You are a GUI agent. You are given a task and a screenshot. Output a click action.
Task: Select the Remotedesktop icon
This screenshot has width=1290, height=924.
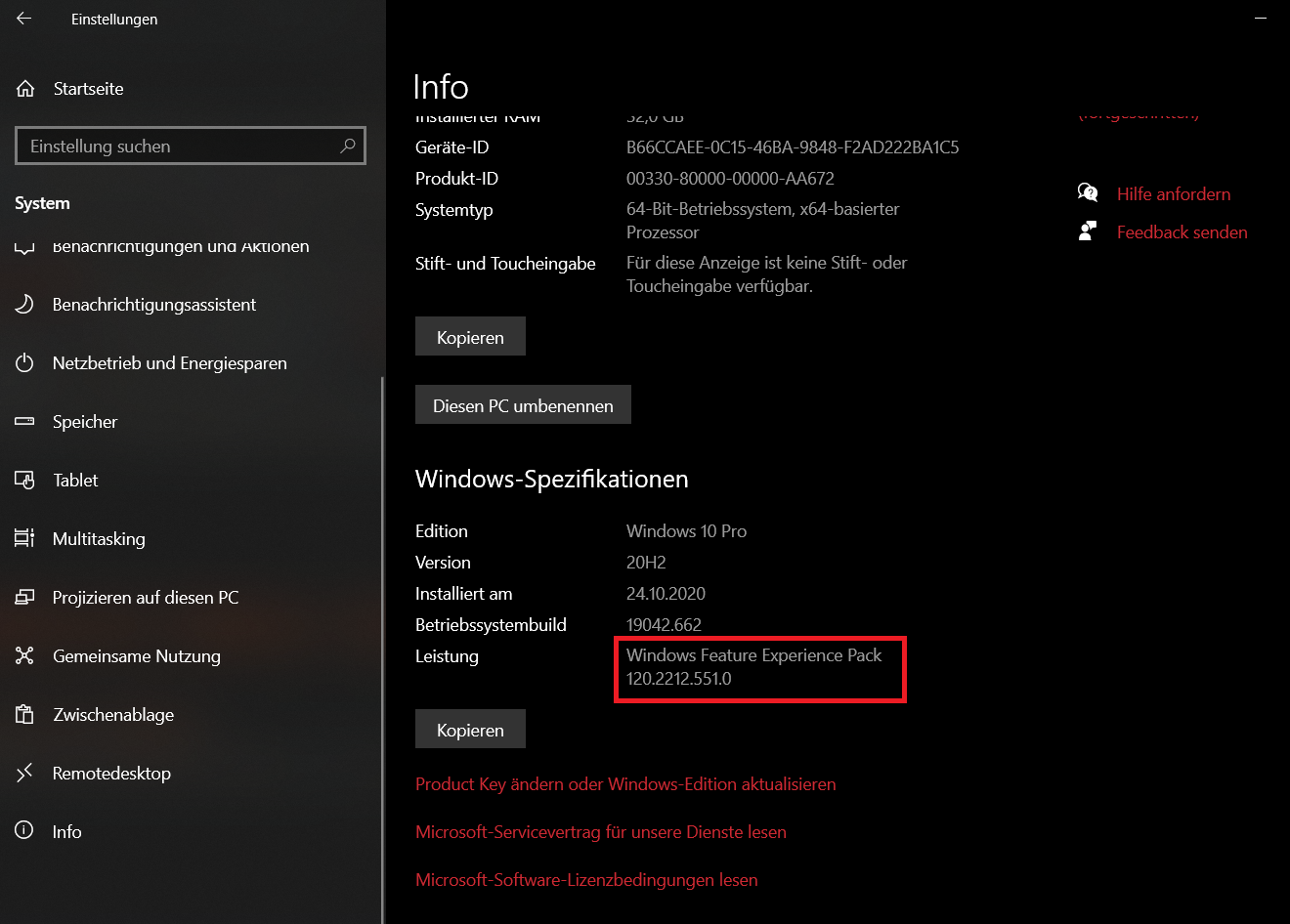point(24,774)
